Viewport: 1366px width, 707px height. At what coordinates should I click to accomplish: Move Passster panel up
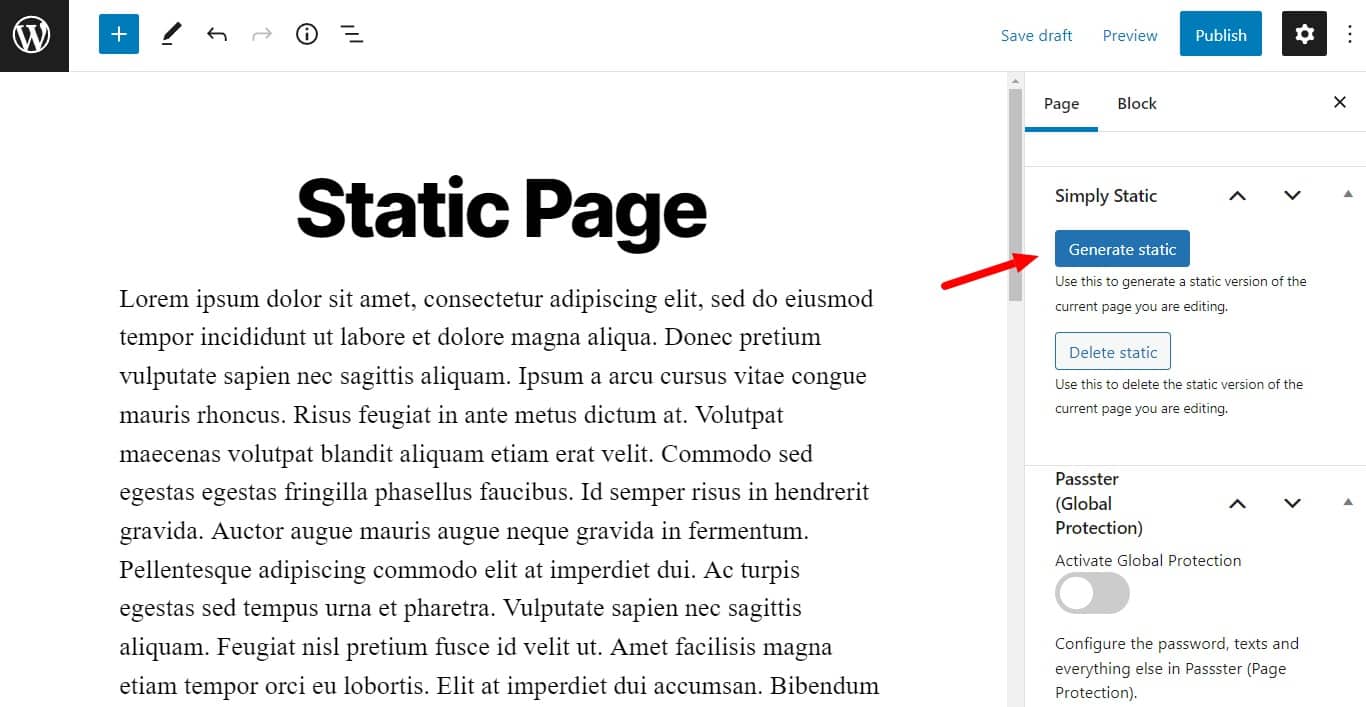coord(1237,503)
